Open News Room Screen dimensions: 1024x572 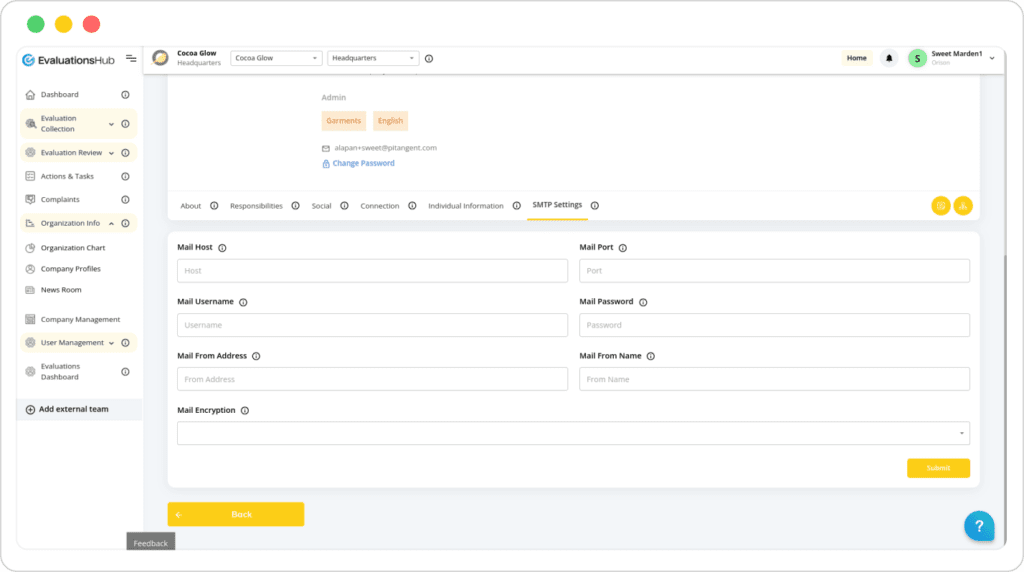tap(61, 290)
